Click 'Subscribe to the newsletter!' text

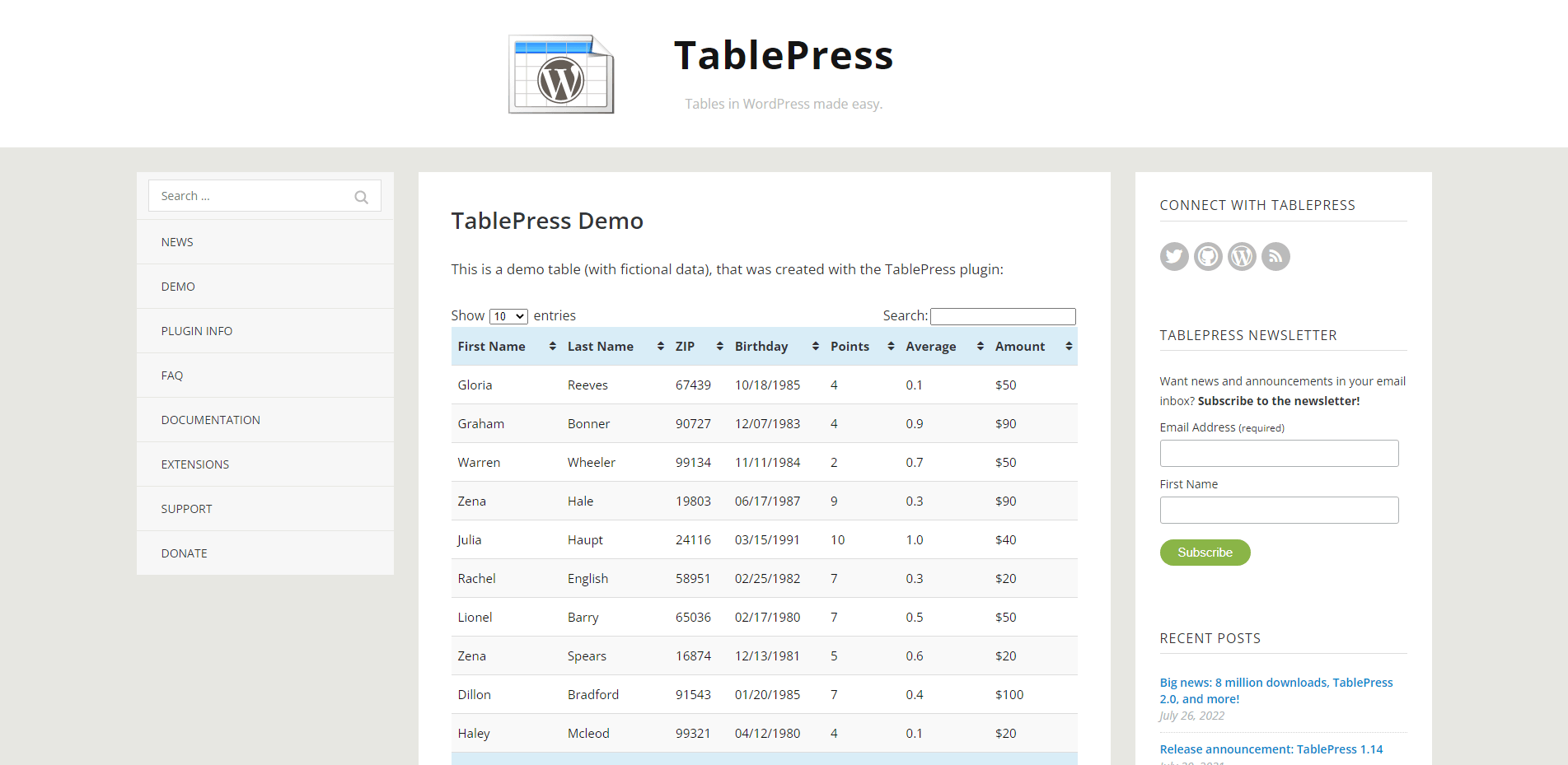tap(1279, 401)
